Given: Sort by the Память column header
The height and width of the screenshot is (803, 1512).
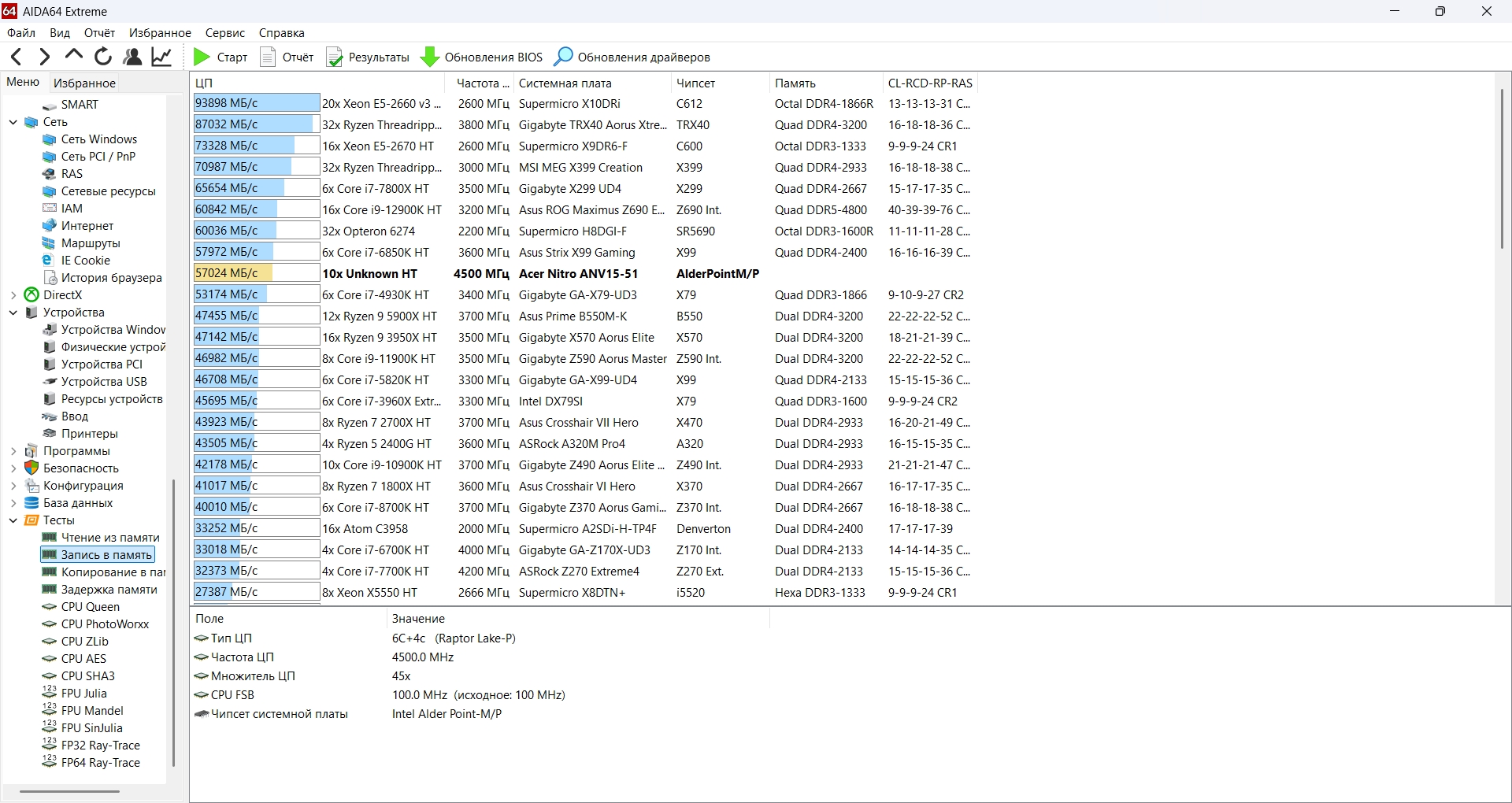Looking at the screenshot, I should tap(826, 83).
